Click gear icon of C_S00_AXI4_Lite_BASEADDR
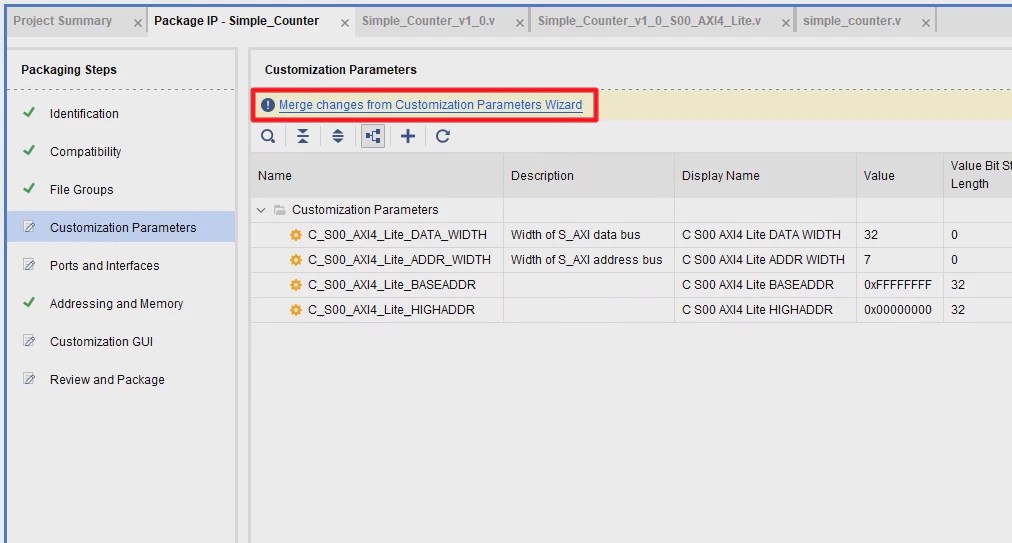 pyautogui.click(x=296, y=285)
